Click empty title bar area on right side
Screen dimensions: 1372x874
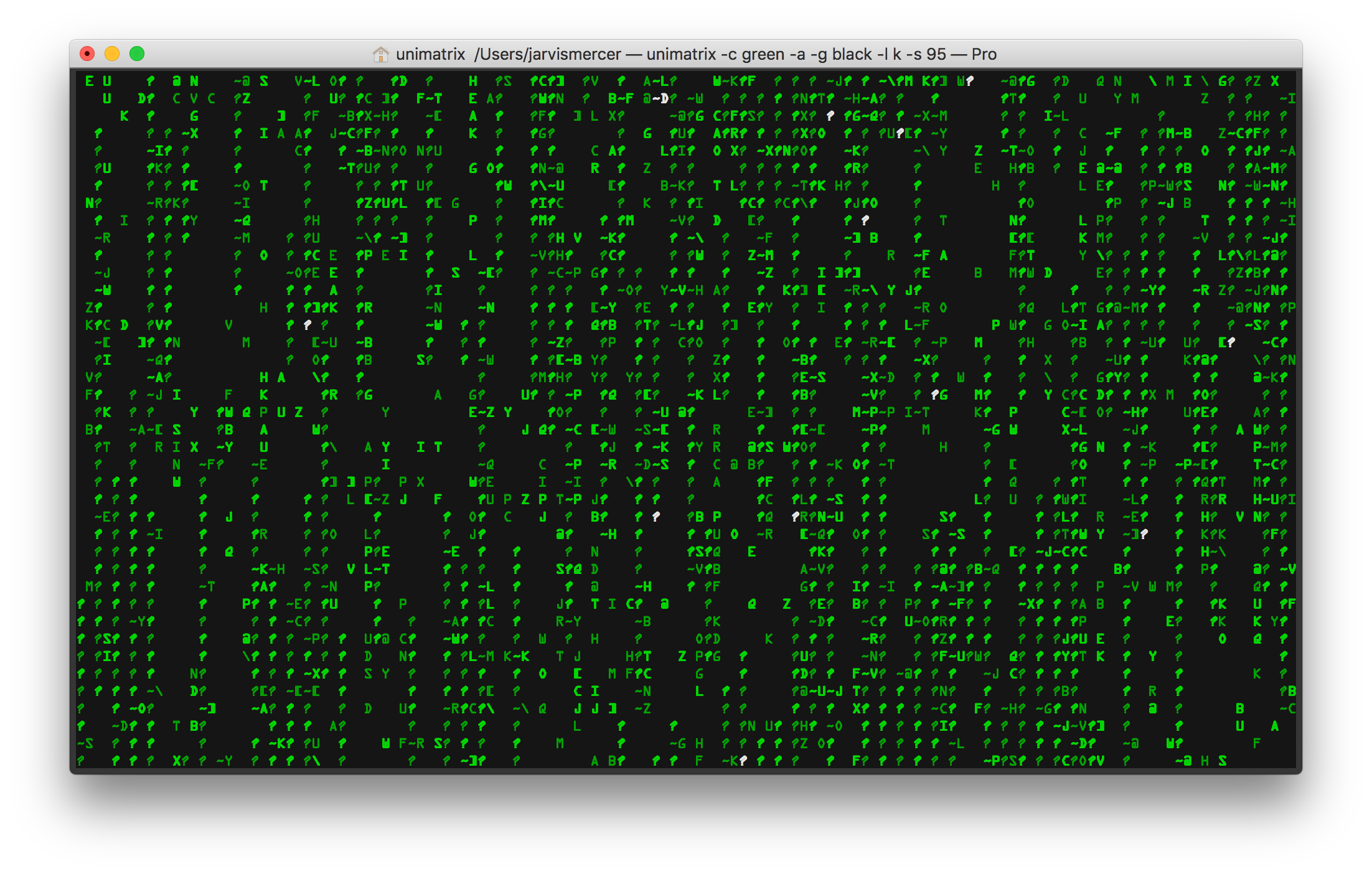pyautogui.click(x=1152, y=55)
